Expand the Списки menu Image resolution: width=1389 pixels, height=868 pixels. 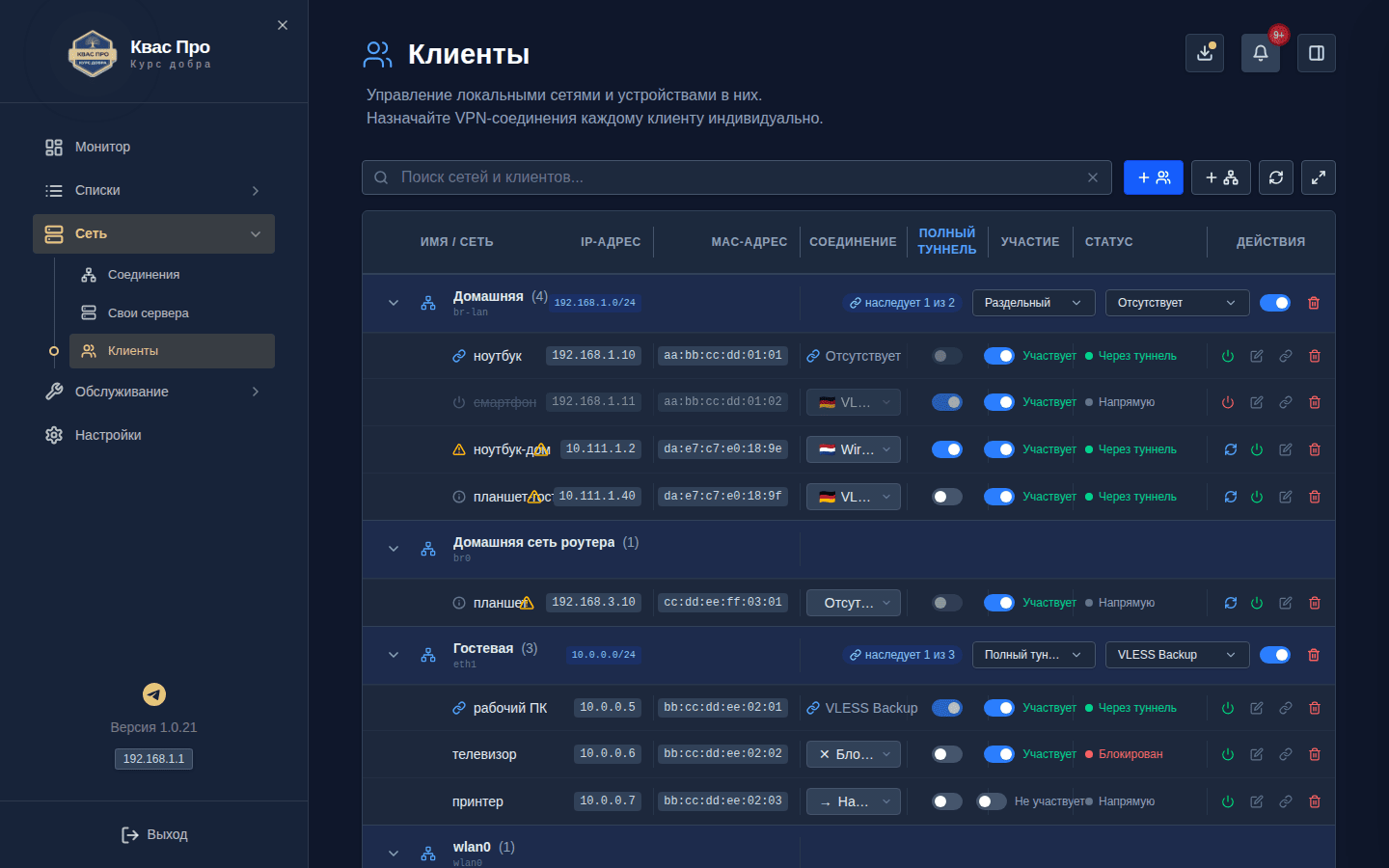click(154, 190)
